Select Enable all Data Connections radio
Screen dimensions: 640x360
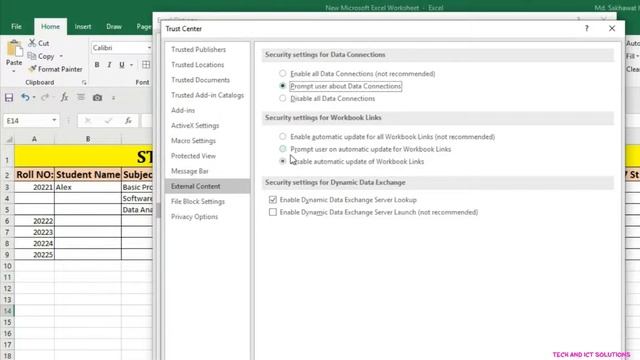click(282, 73)
